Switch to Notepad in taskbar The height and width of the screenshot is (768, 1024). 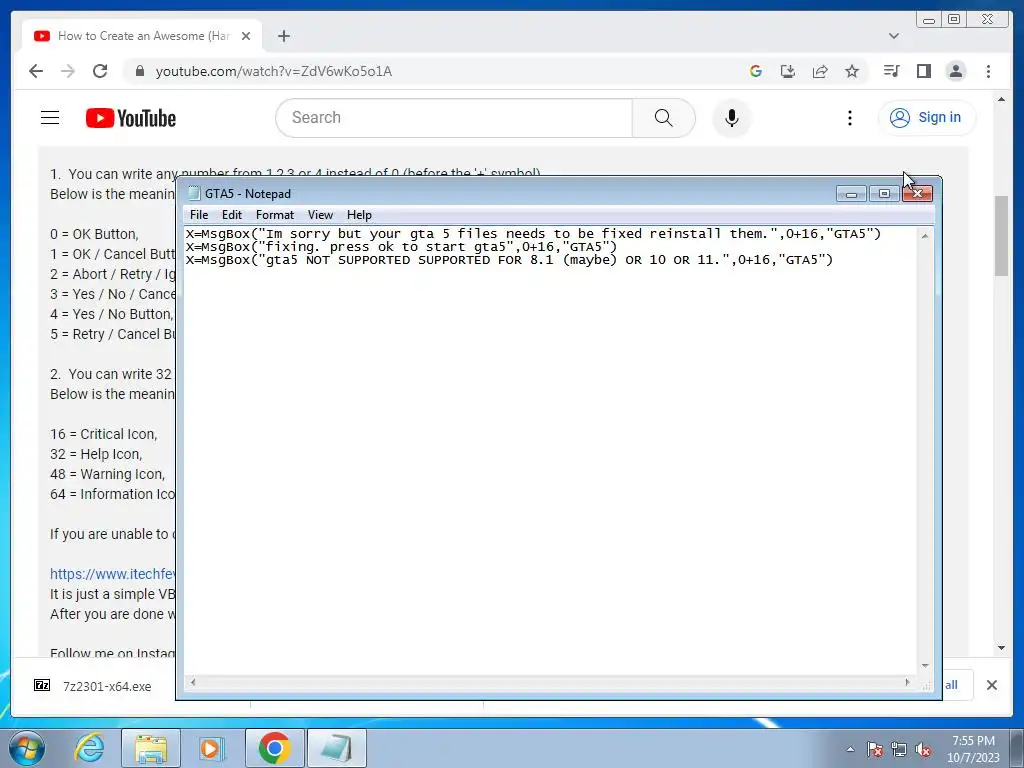pyautogui.click(x=336, y=748)
